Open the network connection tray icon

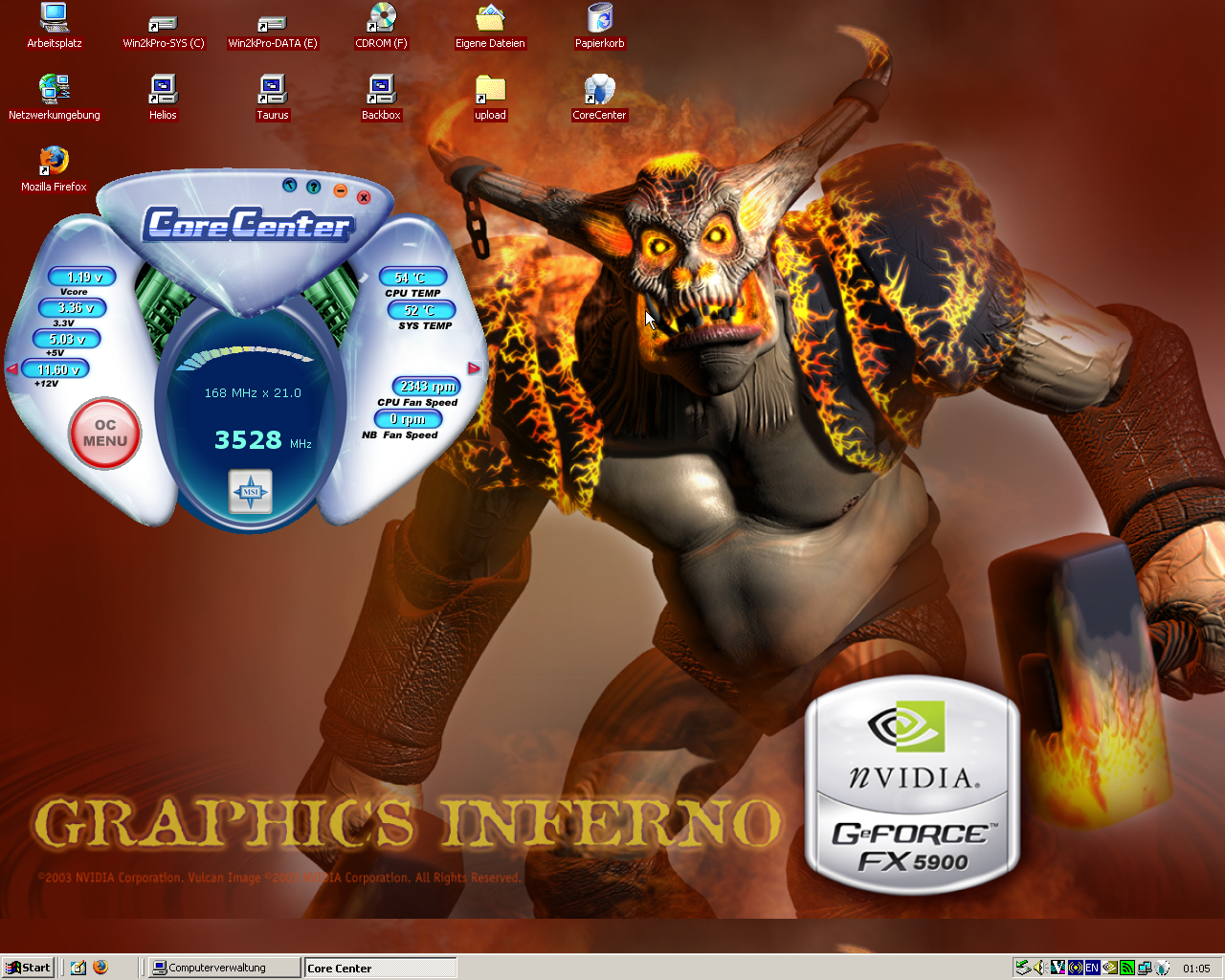coord(1144,968)
